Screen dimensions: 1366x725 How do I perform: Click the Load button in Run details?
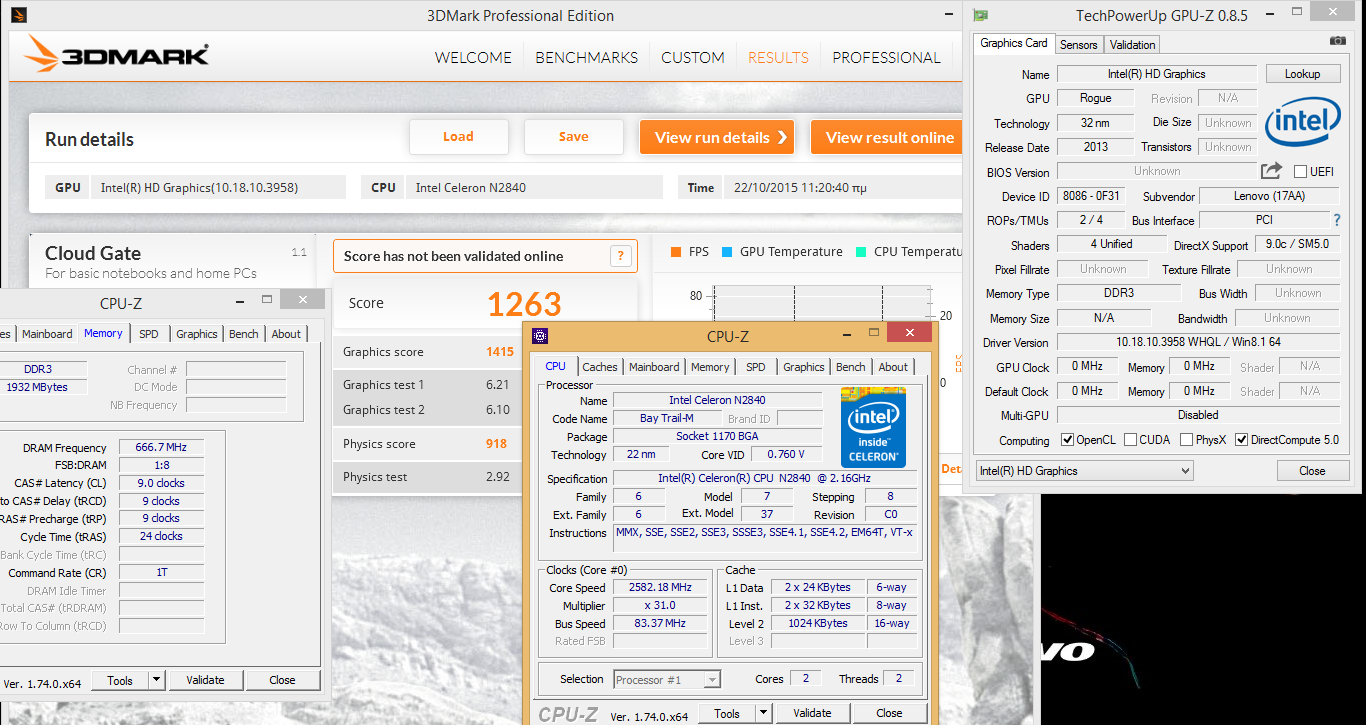[458, 137]
